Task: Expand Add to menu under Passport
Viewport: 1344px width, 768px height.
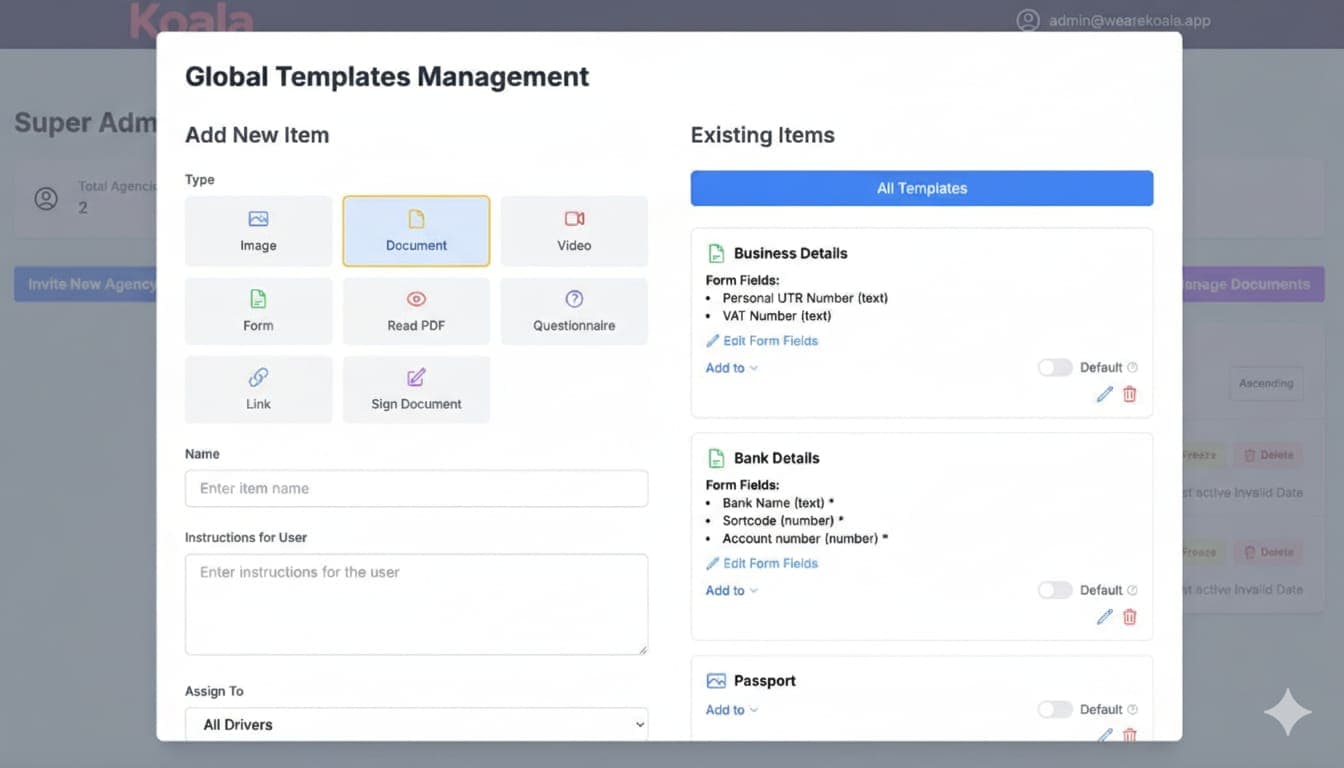Action: (x=731, y=710)
